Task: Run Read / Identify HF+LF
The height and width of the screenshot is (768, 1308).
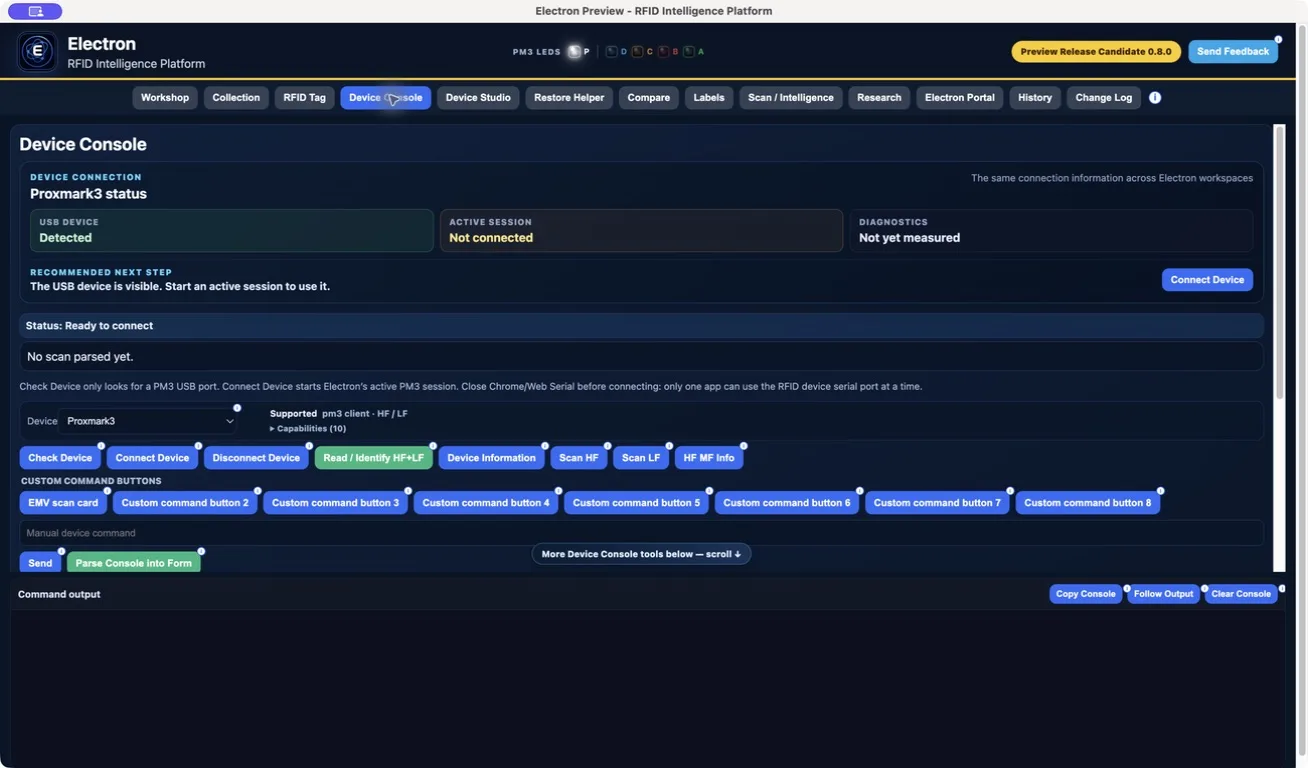Action: 374,458
